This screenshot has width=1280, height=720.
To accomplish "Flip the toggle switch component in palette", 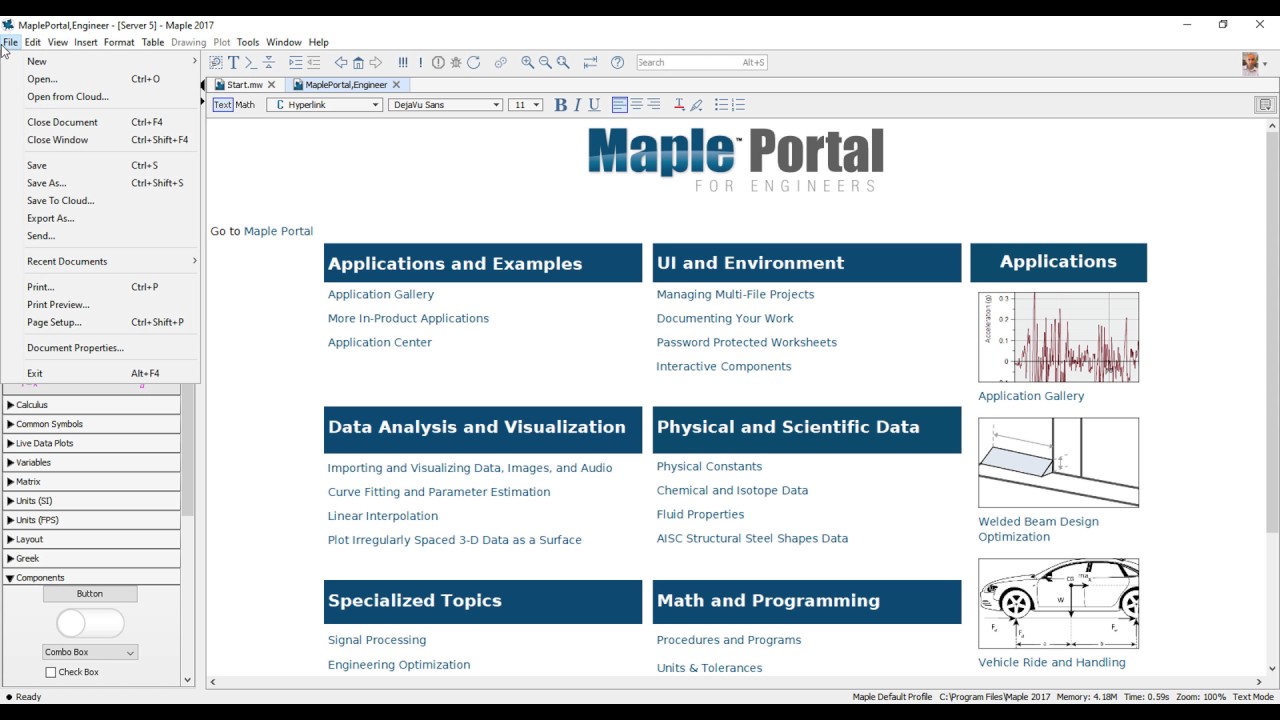I will (x=90, y=623).
